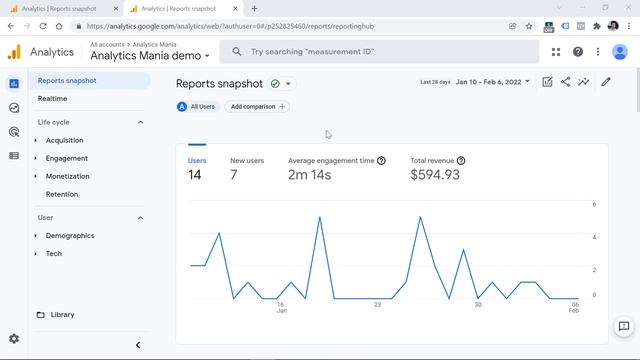Open browser extensions puzzle icon
This screenshot has width=640, height=360.
(x=597, y=26)
